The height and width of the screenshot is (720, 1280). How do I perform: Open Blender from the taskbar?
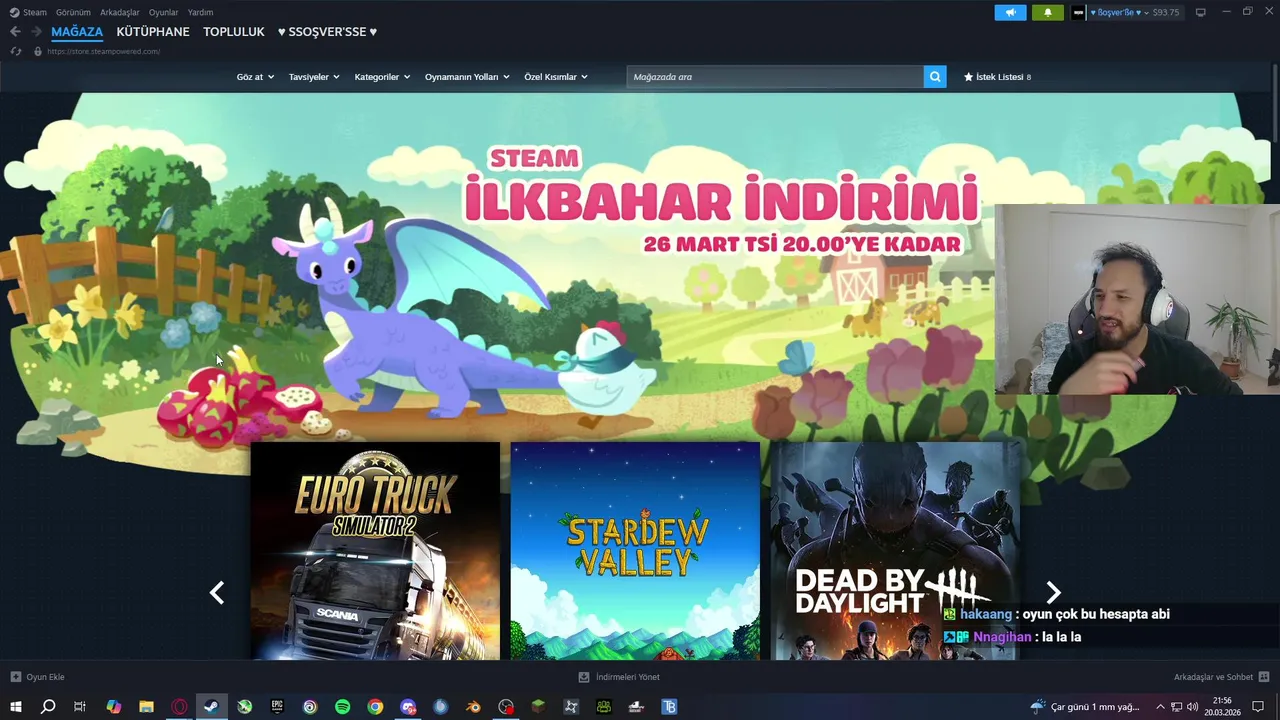(473, 707)
